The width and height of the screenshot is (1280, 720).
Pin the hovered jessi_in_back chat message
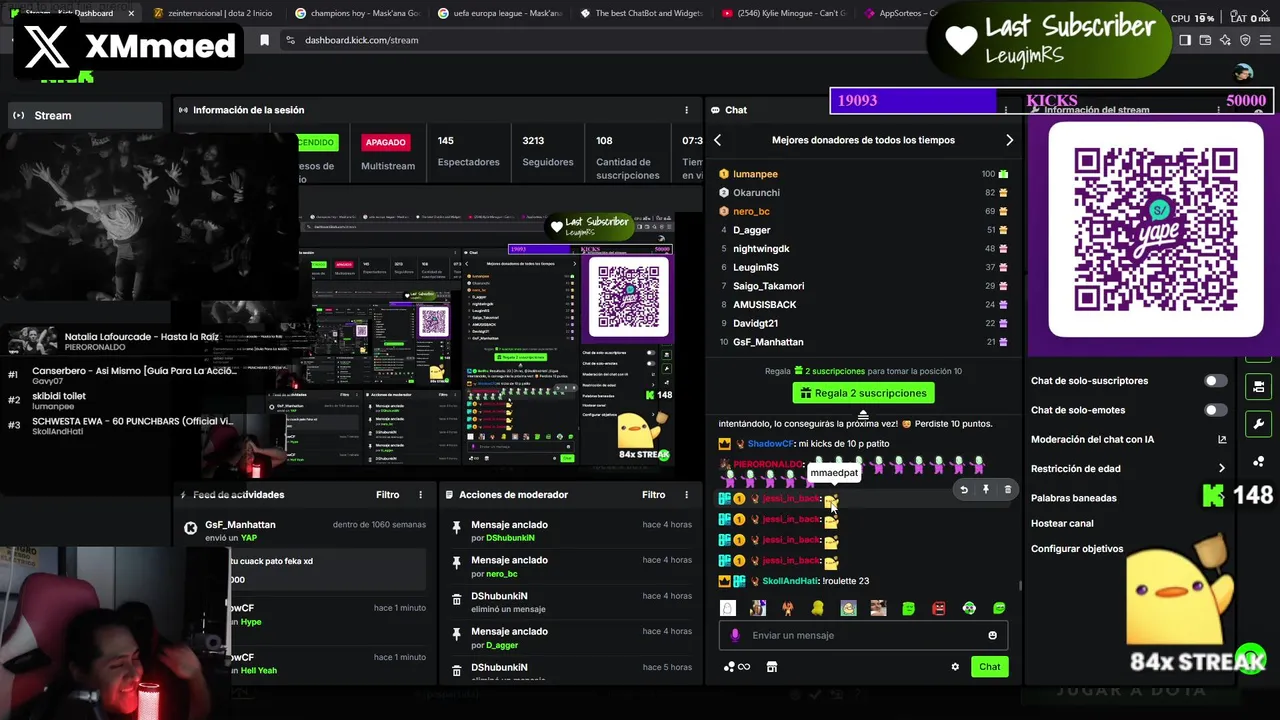[985, 490]
